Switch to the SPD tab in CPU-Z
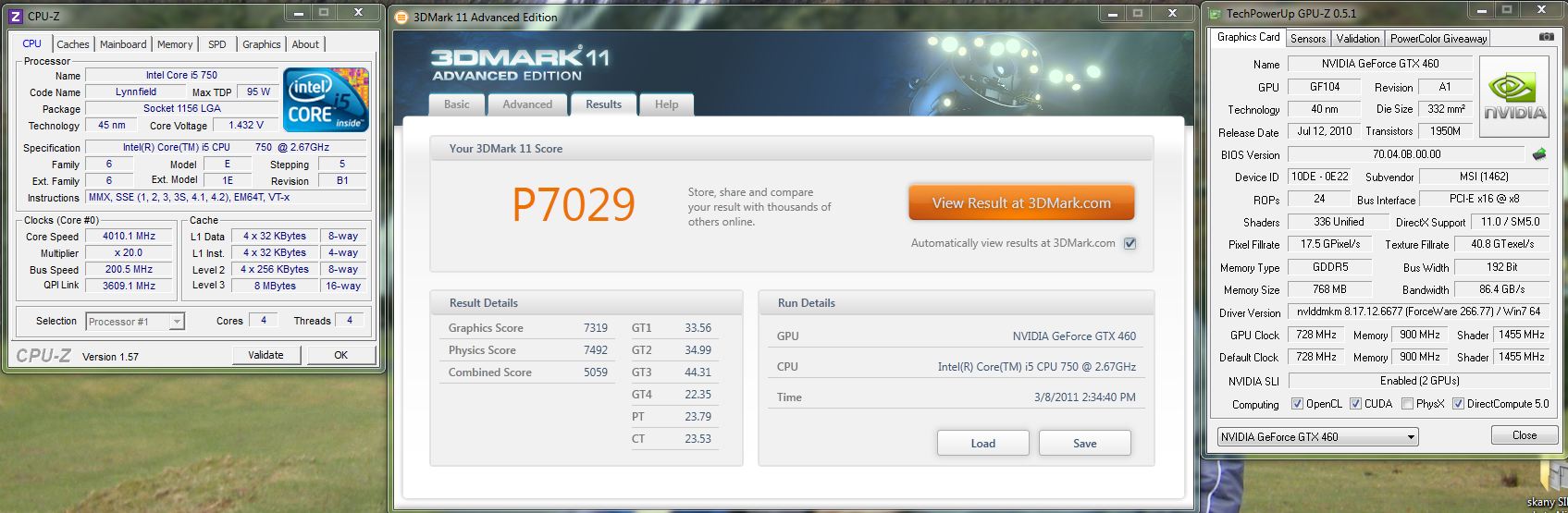 tap(217, 44)
